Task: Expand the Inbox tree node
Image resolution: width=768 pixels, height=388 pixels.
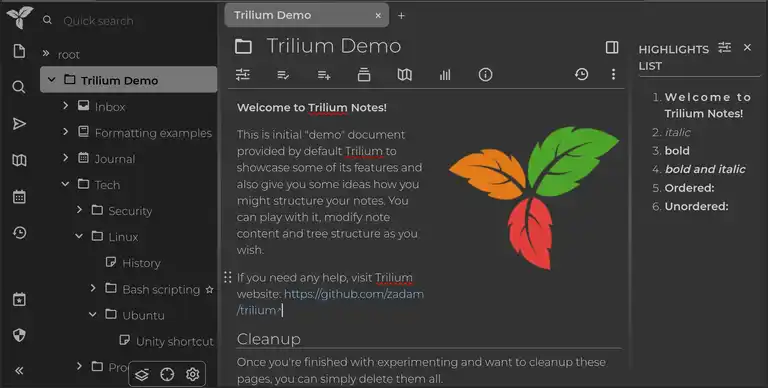Action: [65, 105]
